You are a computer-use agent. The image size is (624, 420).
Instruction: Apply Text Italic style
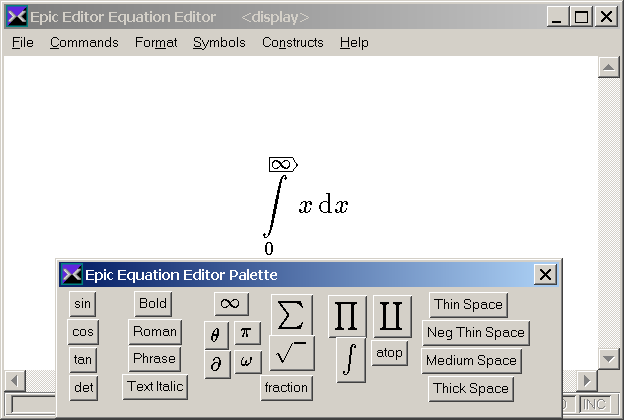pos(155,387)
